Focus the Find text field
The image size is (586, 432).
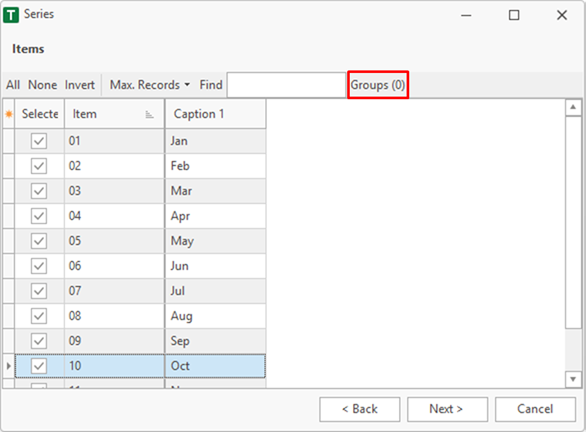coord(286,85)
